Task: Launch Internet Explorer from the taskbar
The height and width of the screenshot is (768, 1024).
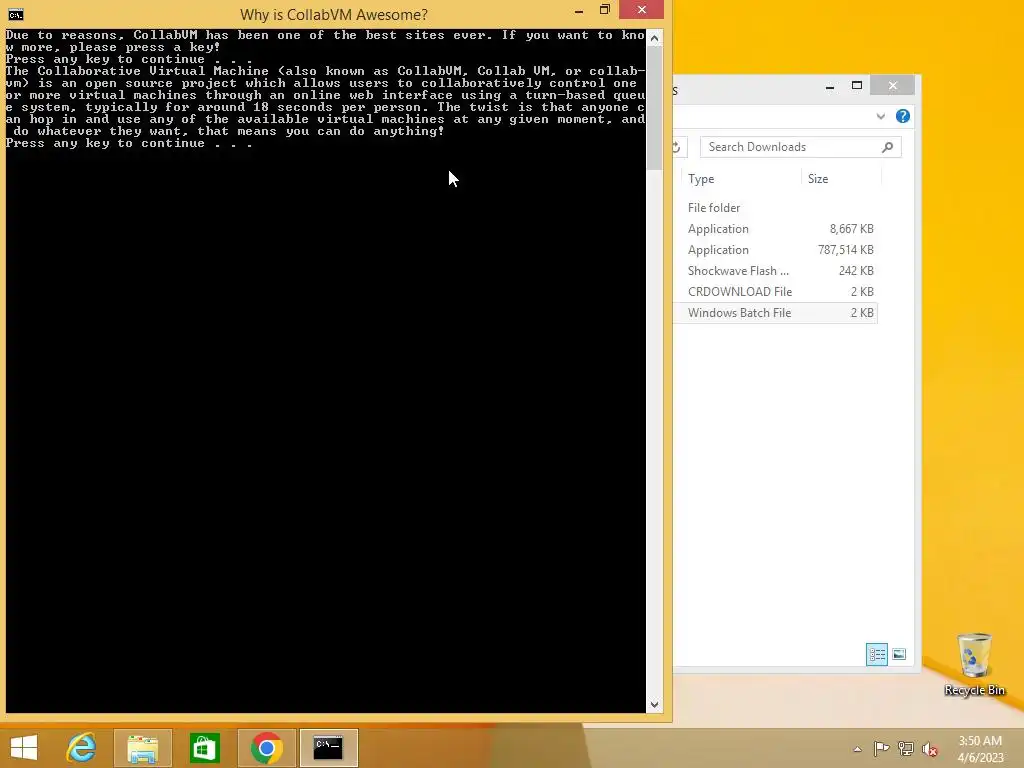Action: 82,748
